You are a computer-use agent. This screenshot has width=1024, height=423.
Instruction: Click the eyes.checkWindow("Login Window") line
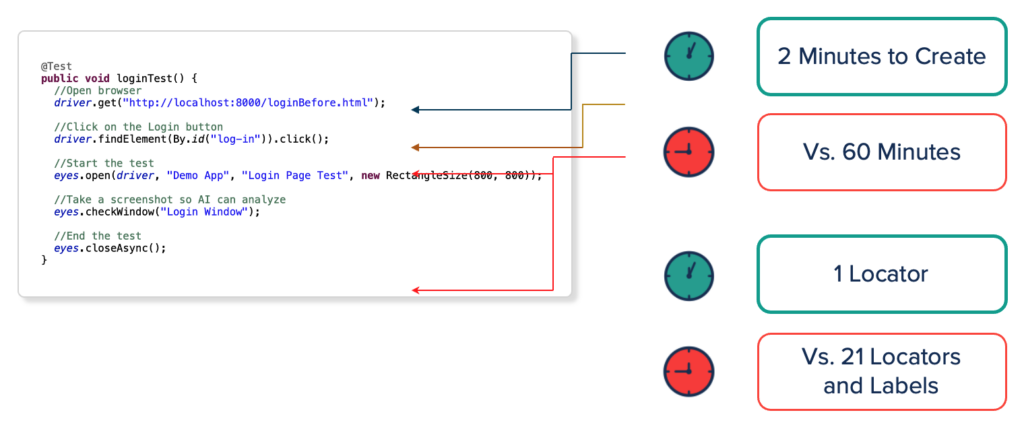[x=156, y=211]
